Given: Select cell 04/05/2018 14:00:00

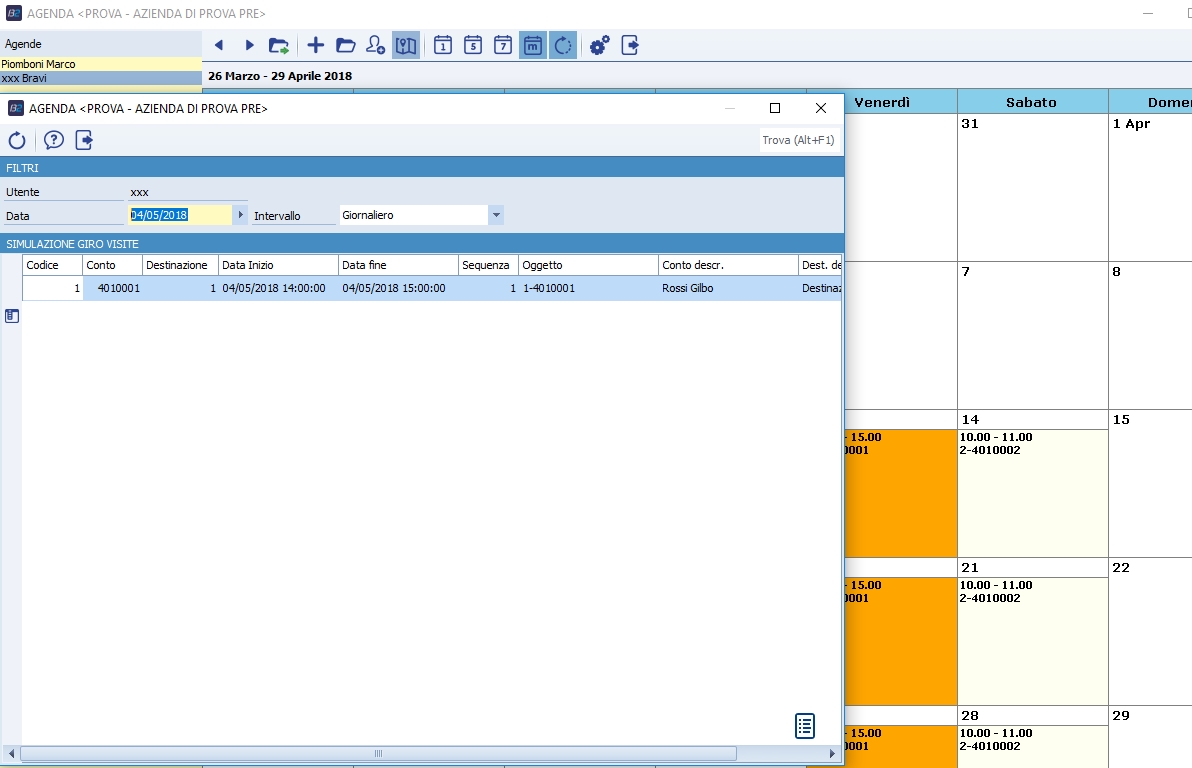Looking at the screenshot, I should (x=278, y=288).
